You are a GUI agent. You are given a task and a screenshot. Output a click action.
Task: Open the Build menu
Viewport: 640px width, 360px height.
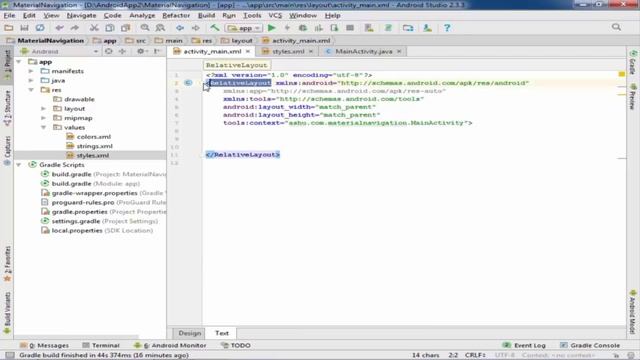[x=207, y=16]
